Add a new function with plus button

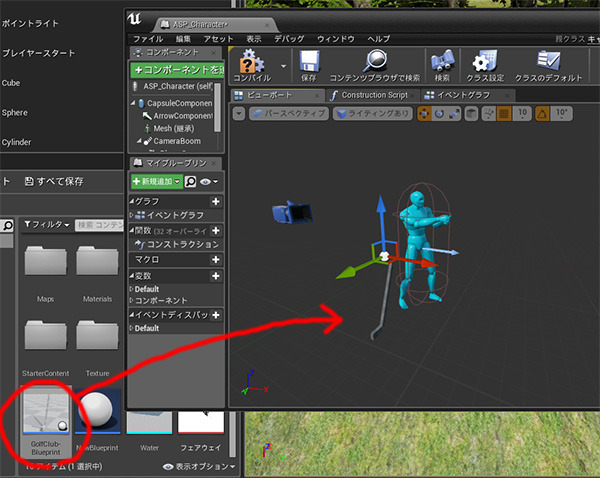tap(215, 231)
